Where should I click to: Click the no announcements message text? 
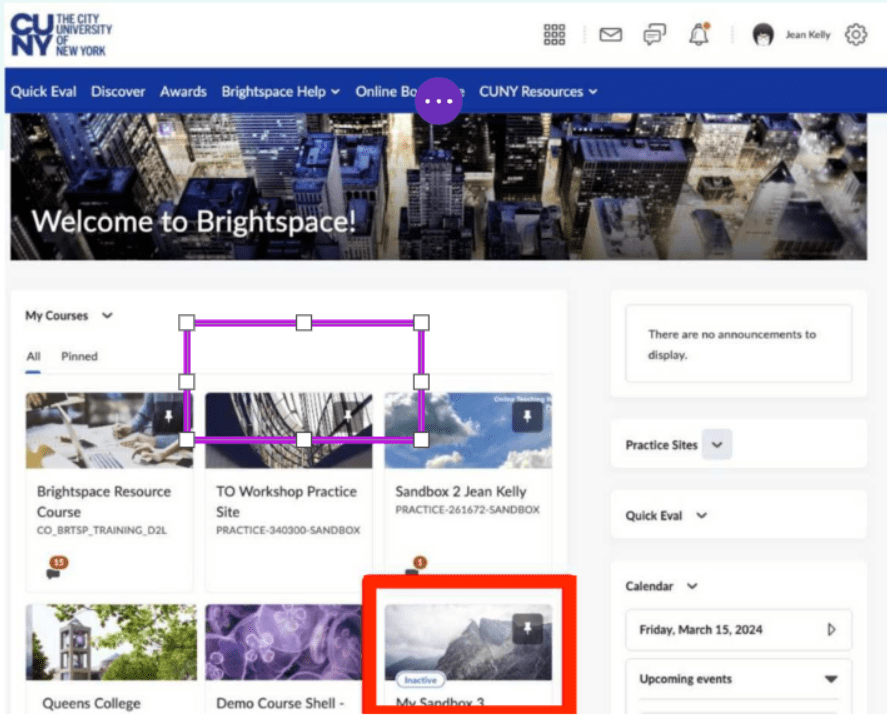pos(732,345)
